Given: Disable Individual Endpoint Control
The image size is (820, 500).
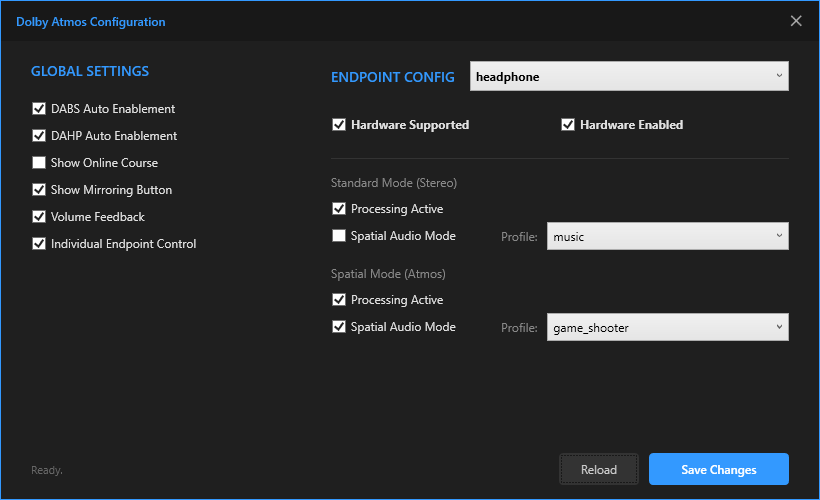Looking at the screenshot, I should click(39, 244).
